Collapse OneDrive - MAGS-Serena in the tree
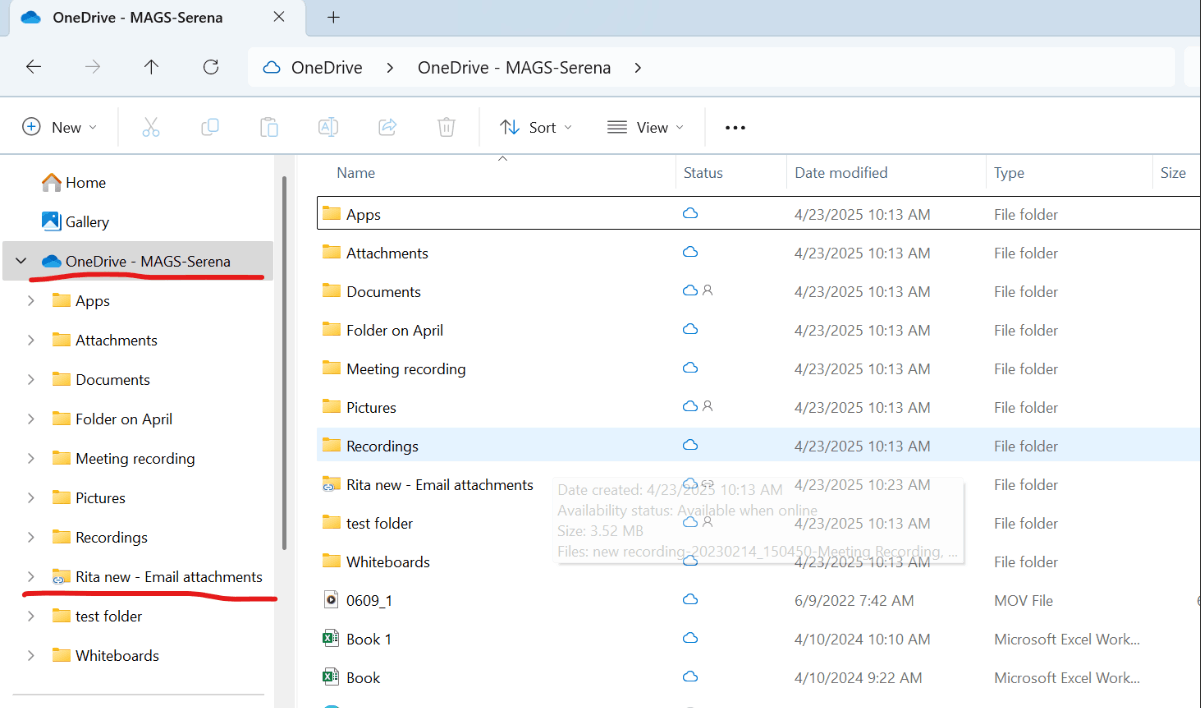Screen dimensions: 1201x708 [20, 259]
